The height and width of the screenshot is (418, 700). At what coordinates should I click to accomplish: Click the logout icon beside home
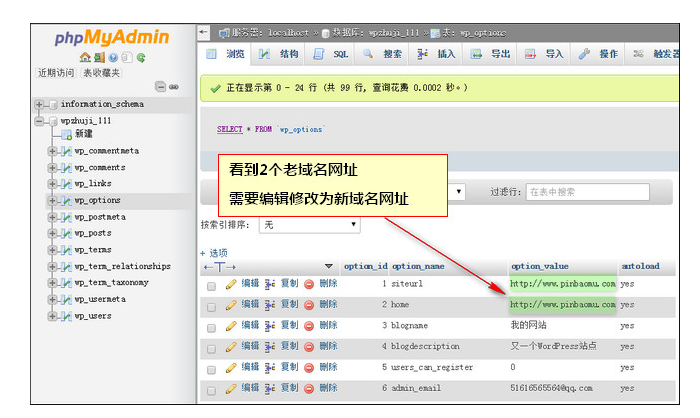click(x=99, y=57)
